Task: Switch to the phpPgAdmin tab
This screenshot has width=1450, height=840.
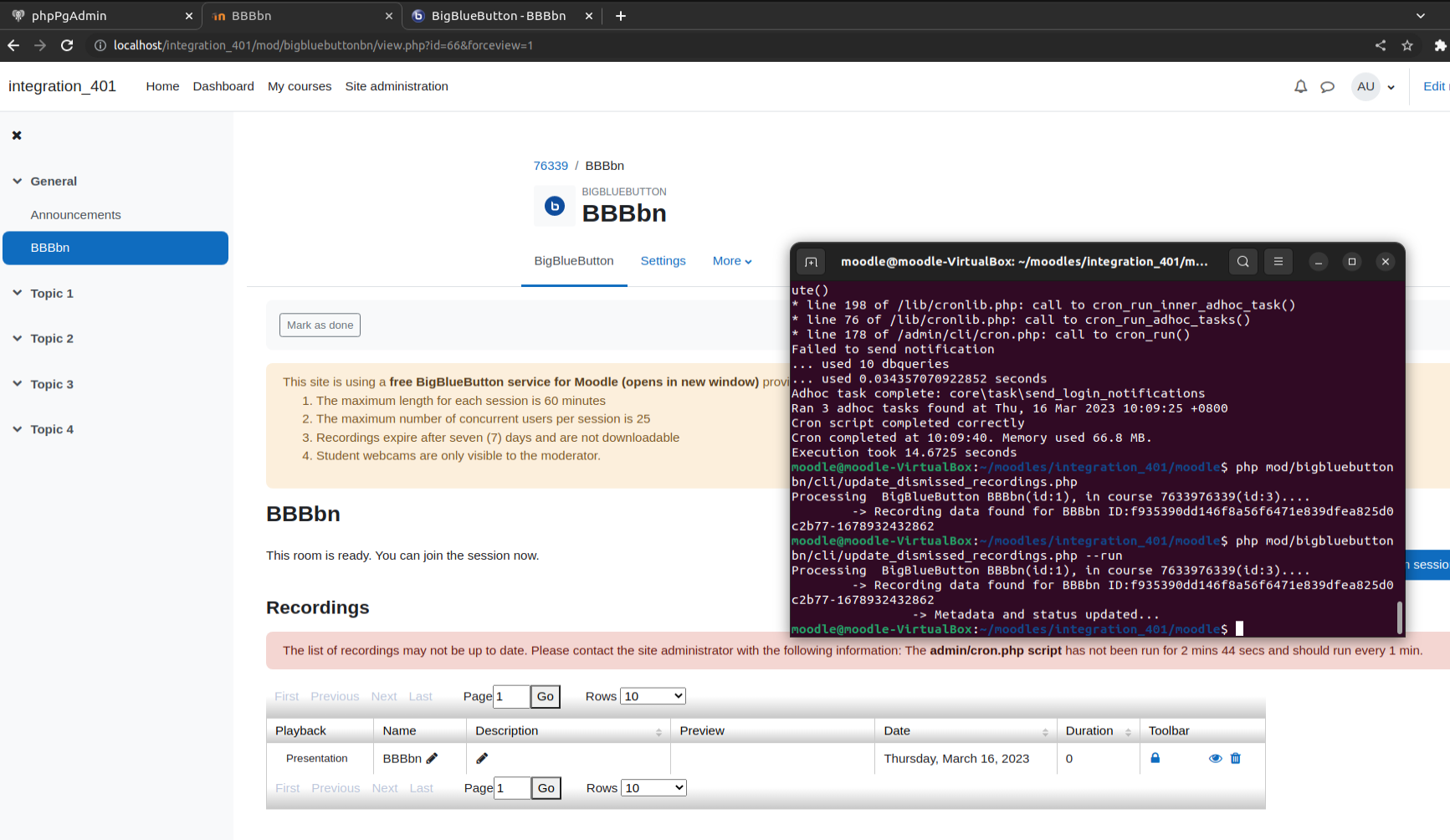Action: (100, 16)
